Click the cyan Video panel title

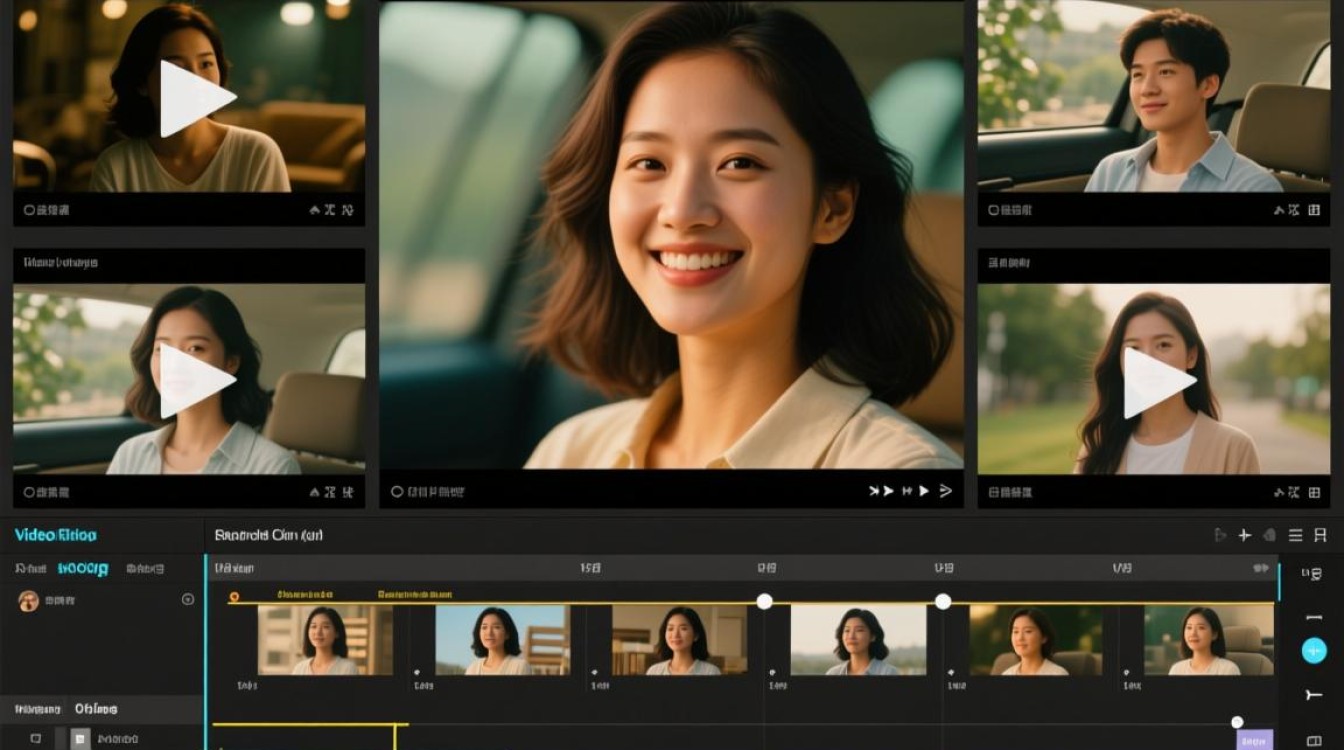click(56, 535)
